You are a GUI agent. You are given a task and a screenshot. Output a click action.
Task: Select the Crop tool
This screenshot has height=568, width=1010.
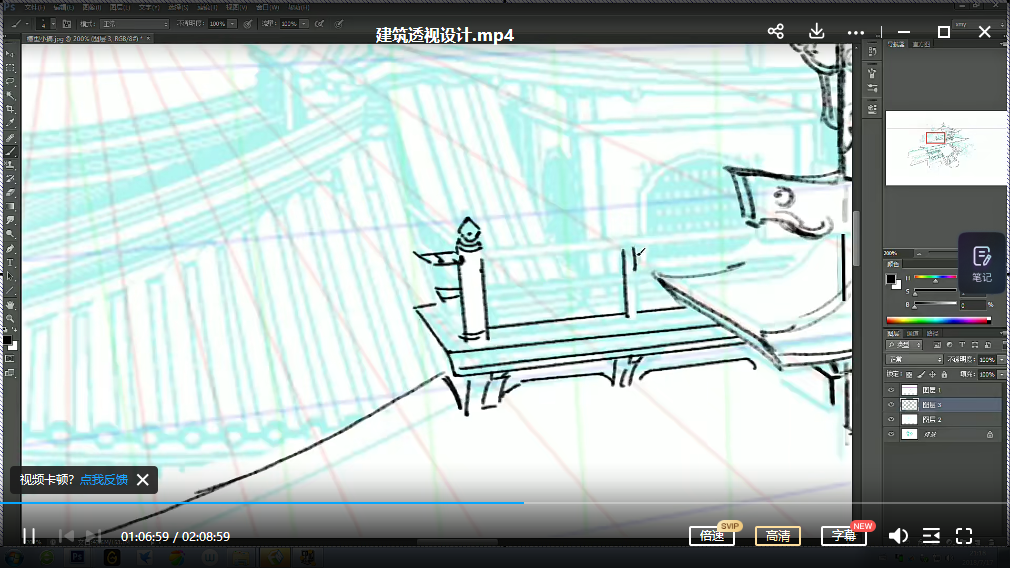(10, 109)
